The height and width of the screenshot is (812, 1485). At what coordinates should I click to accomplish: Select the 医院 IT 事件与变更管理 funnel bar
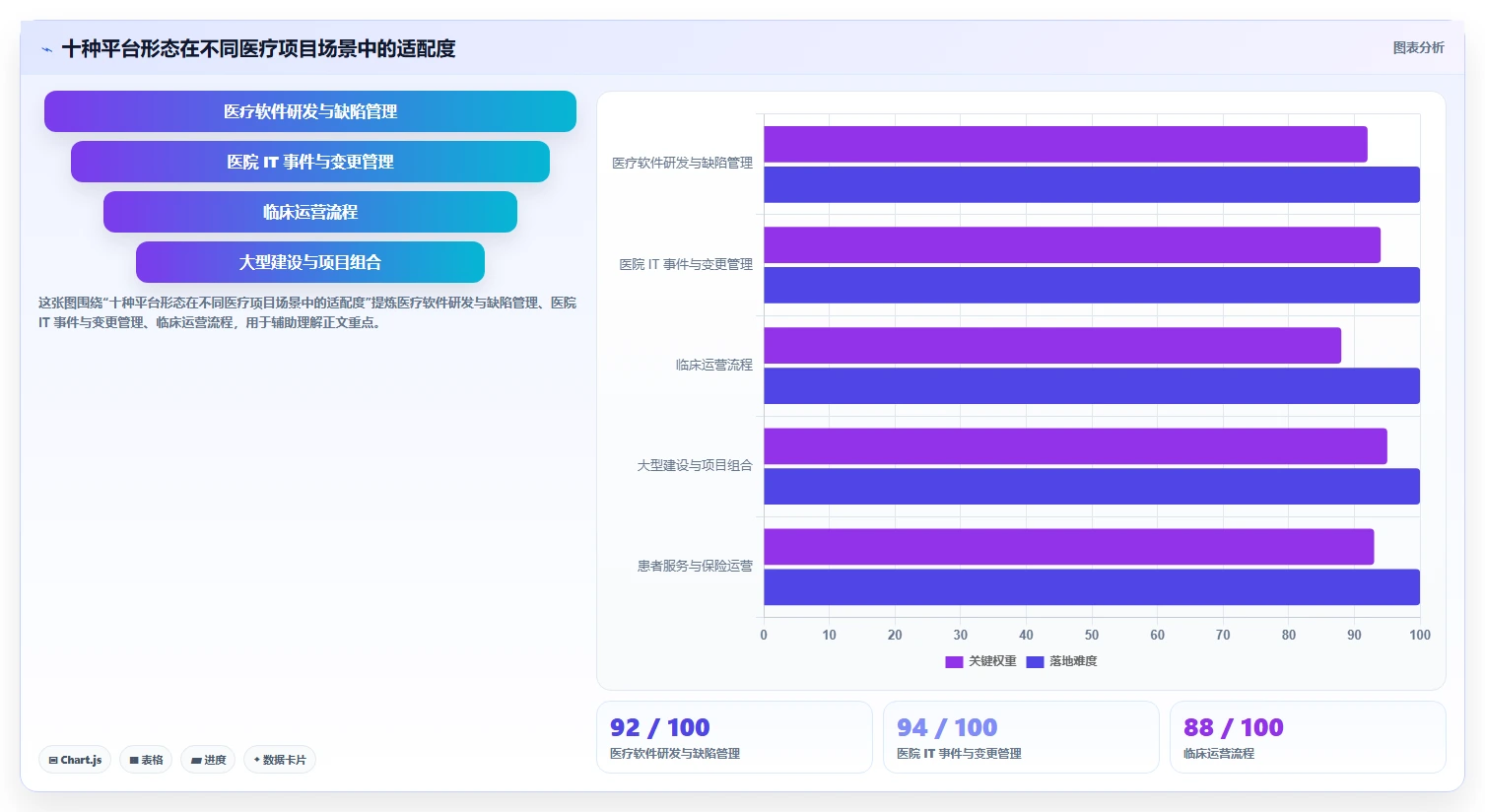pos(310,162)
